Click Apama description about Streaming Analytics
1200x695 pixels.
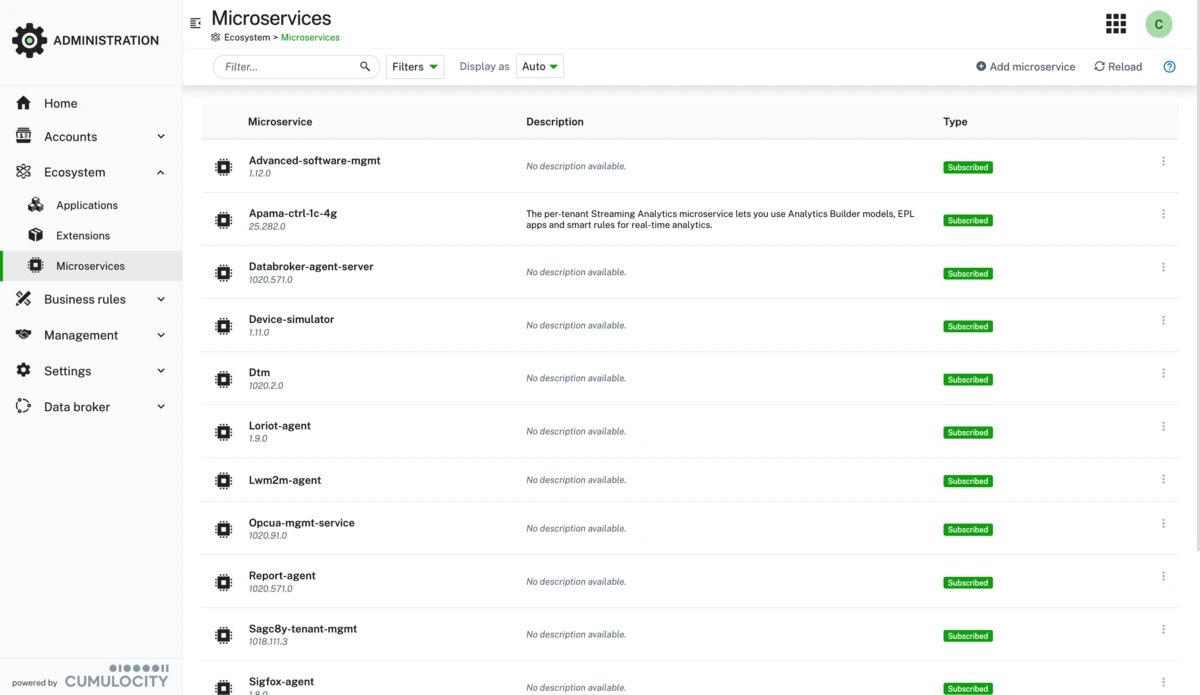[x=720, y=219]
